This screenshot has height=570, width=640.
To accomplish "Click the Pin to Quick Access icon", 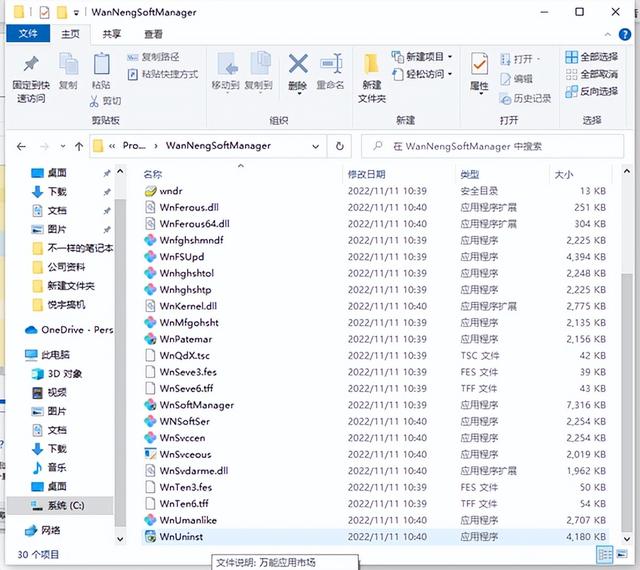I will pos(29,70).
